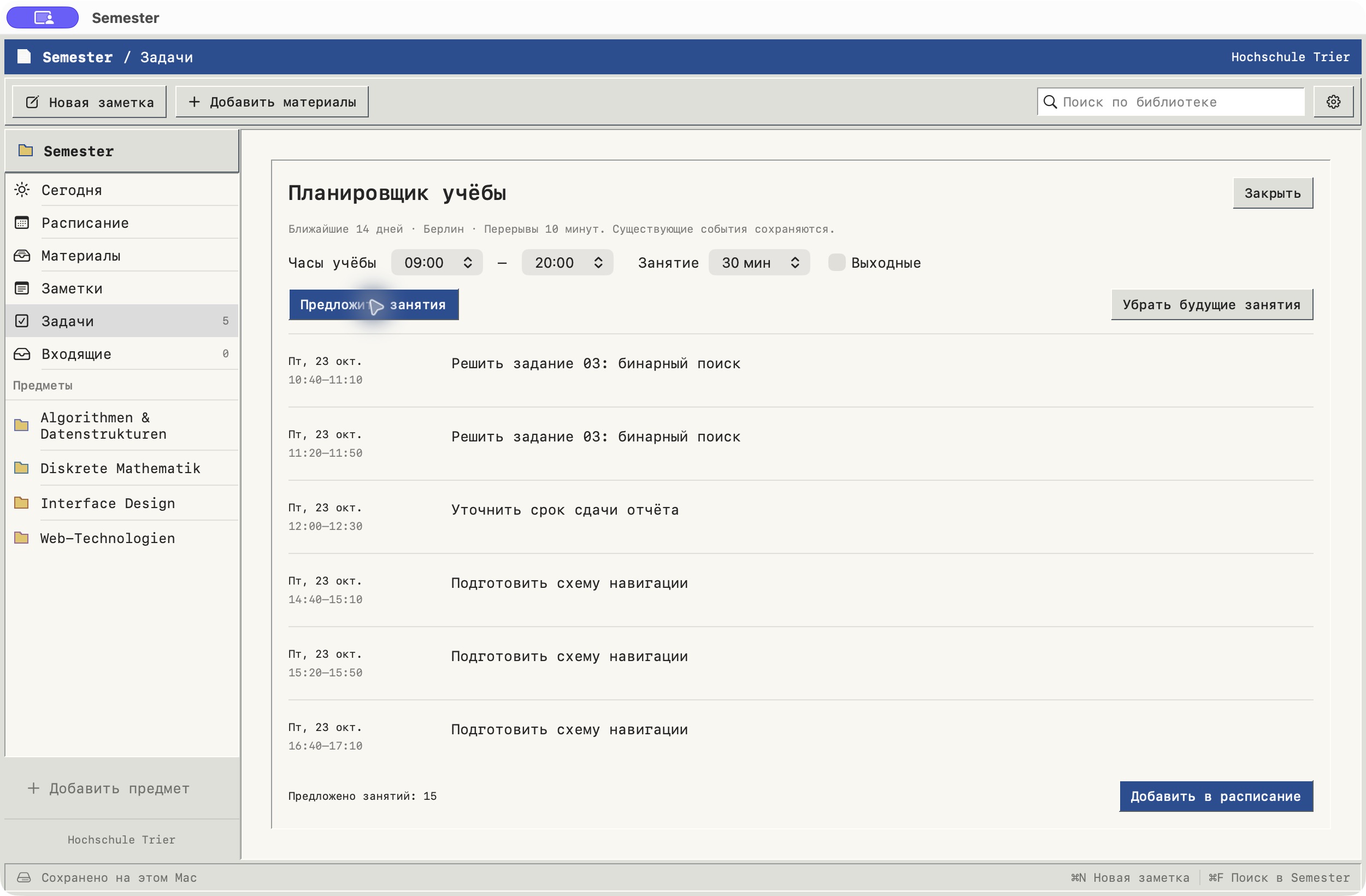Go to Расписание in the sidebar
1366x896 pixels.
122,223
